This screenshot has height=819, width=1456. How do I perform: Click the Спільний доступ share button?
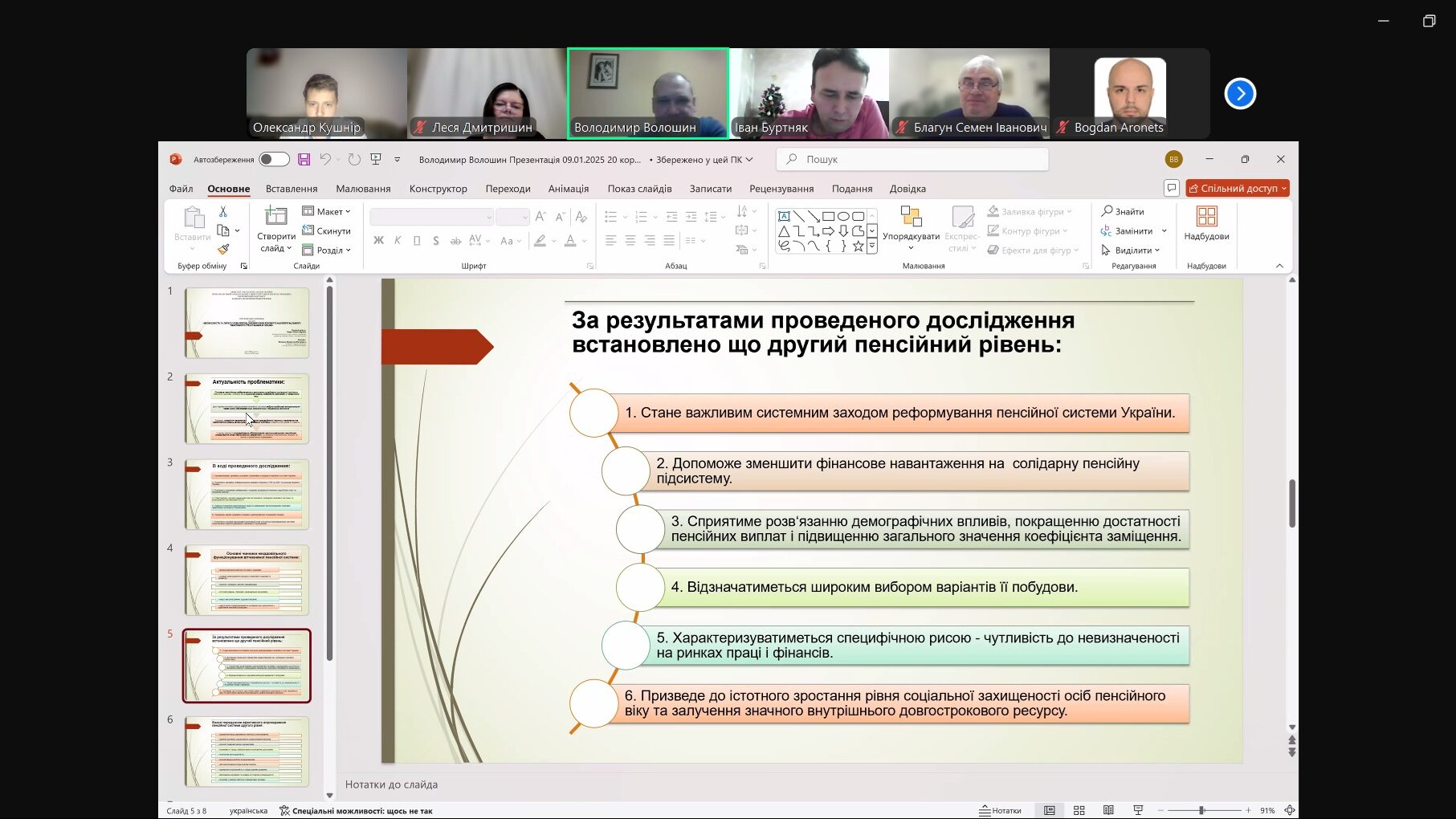(x=1237, y=188)
